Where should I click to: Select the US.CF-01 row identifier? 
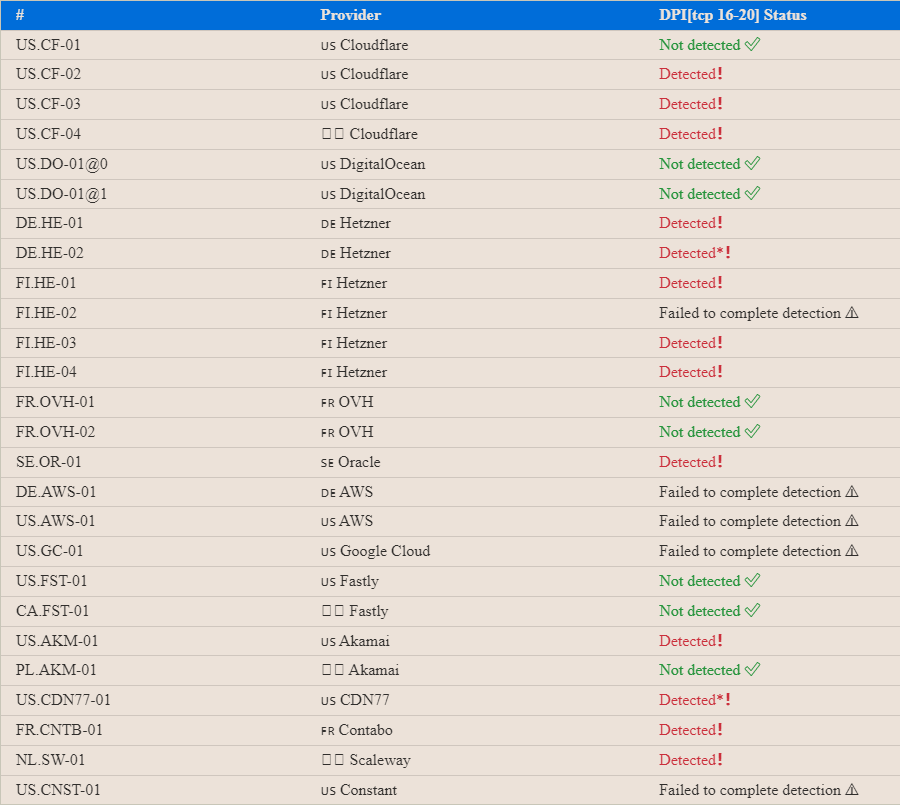[x=48, y=45]
